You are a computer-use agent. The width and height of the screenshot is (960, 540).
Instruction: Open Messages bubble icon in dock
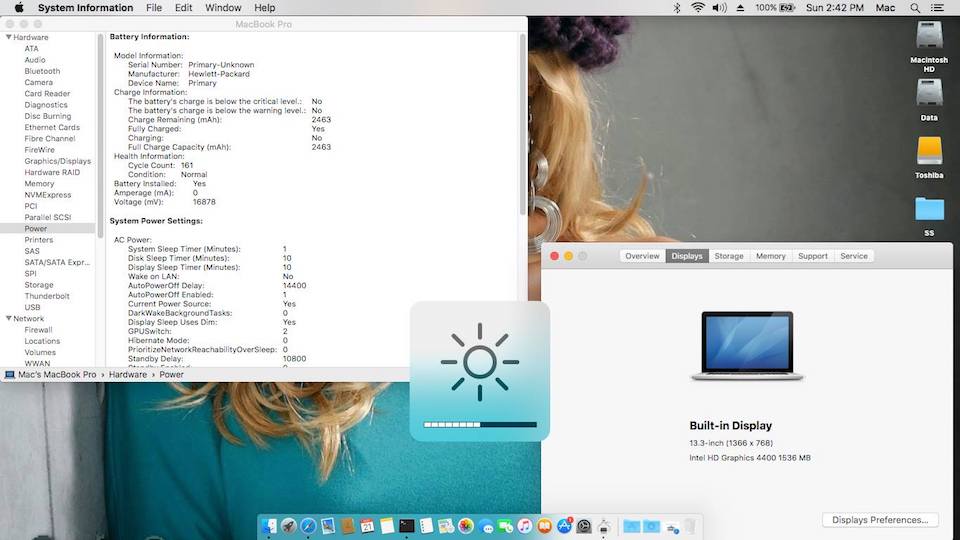[486, 527]
